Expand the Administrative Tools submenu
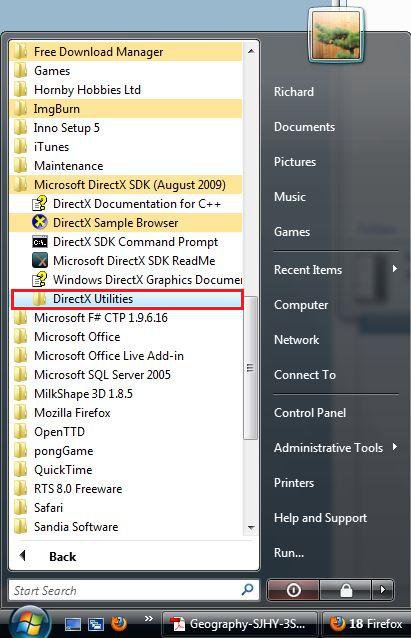This screenshot has width=411, height=638. coord(336,448)
